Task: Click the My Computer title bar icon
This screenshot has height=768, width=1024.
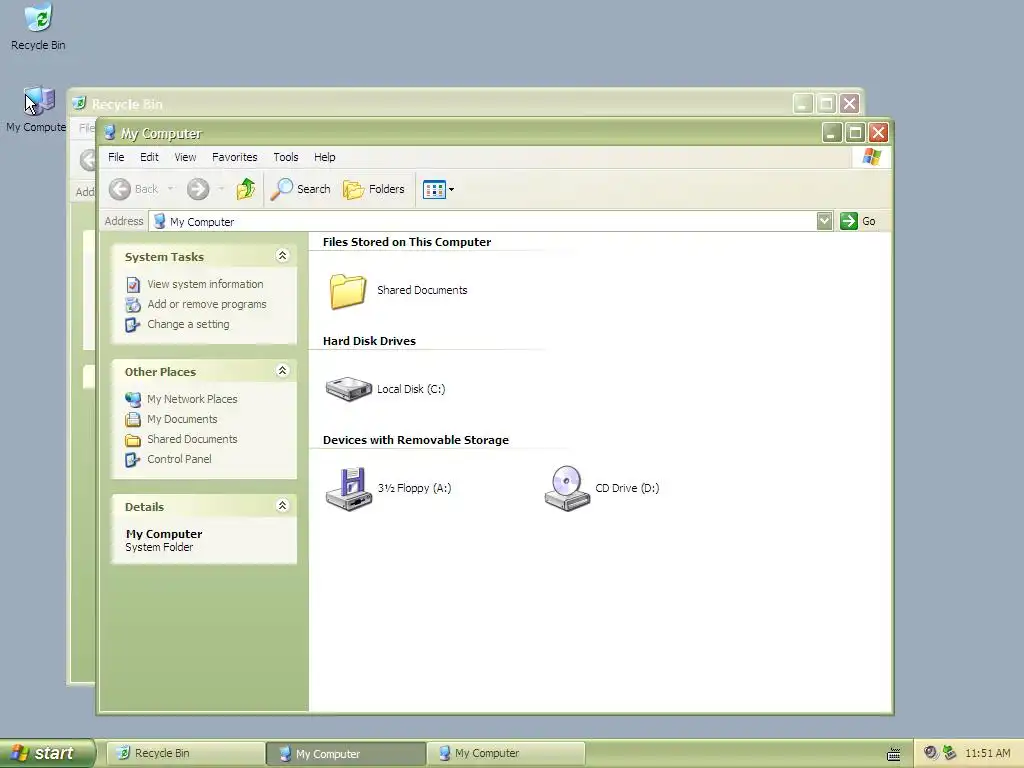Action: tap(110, 133)
